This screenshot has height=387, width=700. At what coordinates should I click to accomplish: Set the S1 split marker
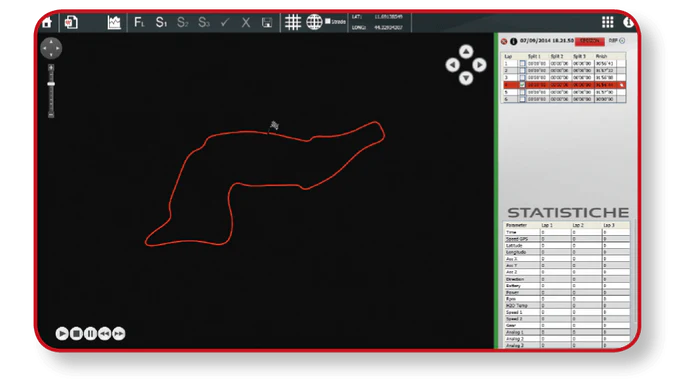[161, 22]
